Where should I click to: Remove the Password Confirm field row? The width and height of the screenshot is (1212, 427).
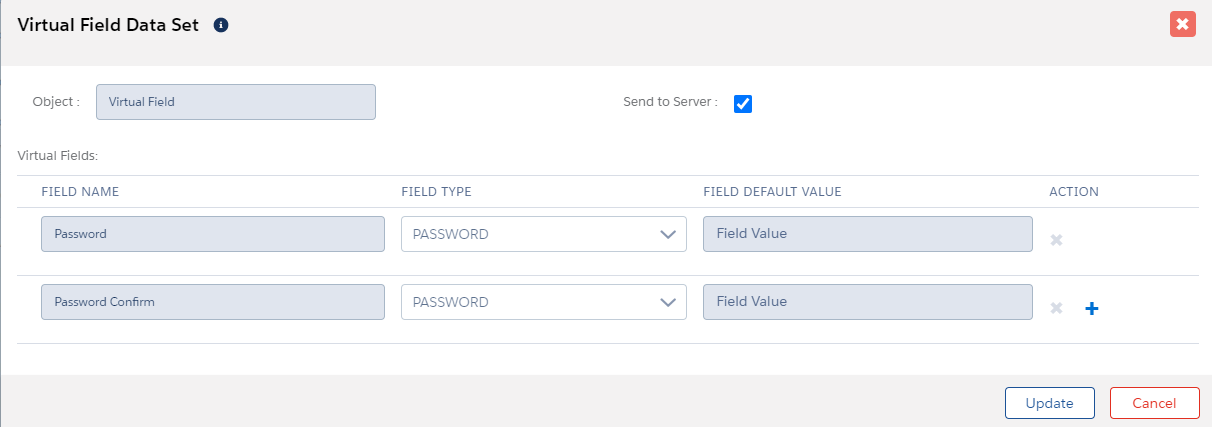[1056, 308]
